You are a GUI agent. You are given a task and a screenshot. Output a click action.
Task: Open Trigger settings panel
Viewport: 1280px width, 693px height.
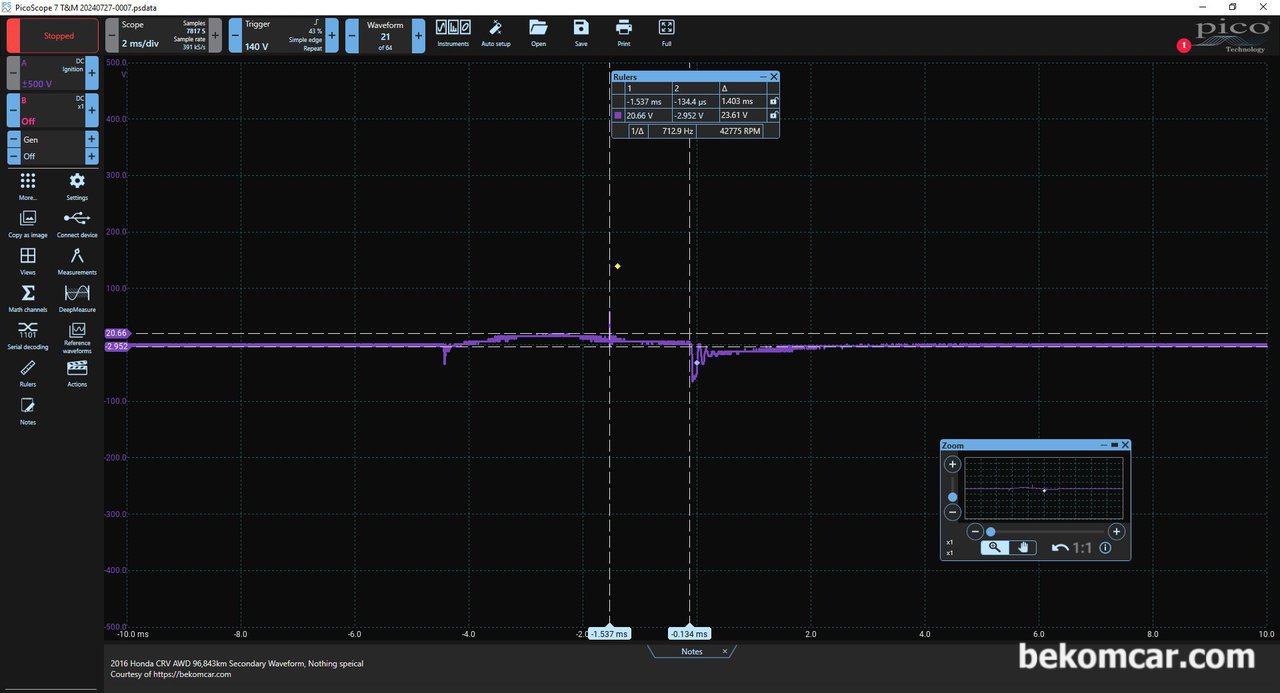[285, 36]
